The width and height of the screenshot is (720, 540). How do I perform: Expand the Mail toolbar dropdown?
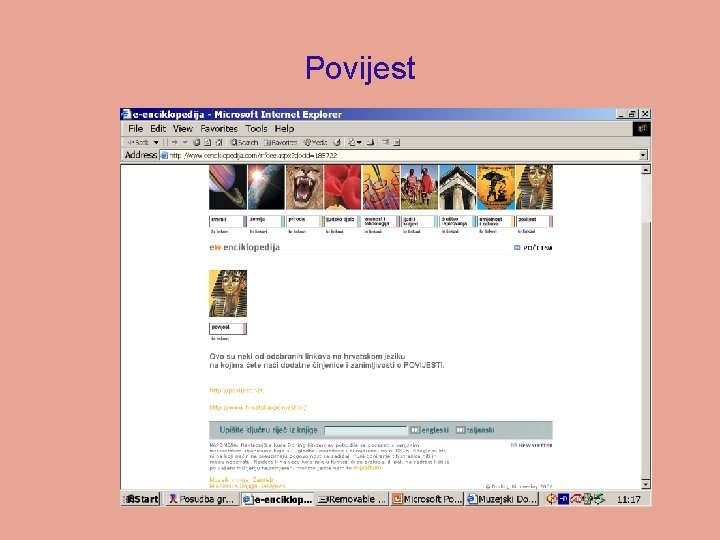[359, 142]
